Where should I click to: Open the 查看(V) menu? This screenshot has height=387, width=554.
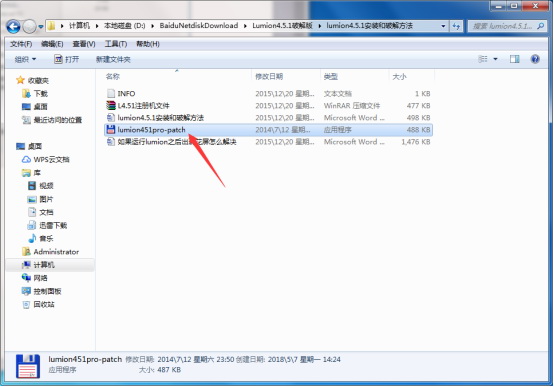click(84, 44)
